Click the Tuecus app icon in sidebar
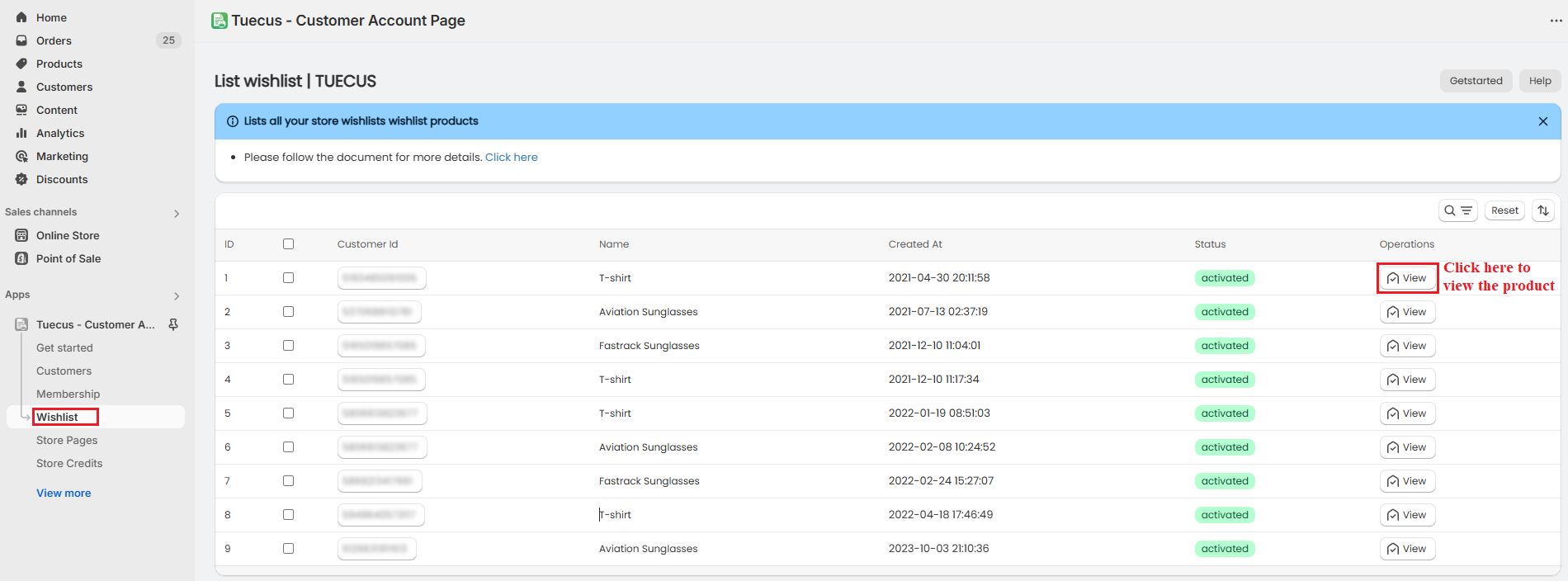This screenshot has height=581, width=1568. 21,324
